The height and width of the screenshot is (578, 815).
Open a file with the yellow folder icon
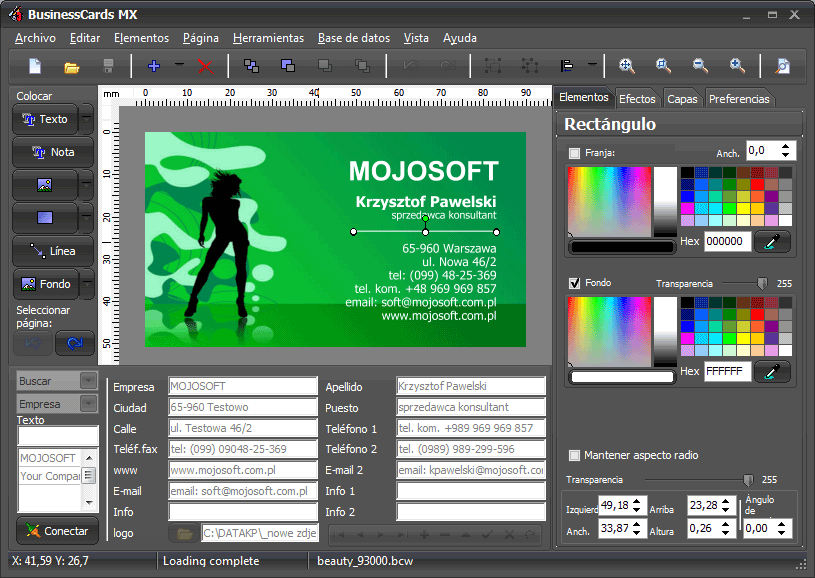pos(72,66)
